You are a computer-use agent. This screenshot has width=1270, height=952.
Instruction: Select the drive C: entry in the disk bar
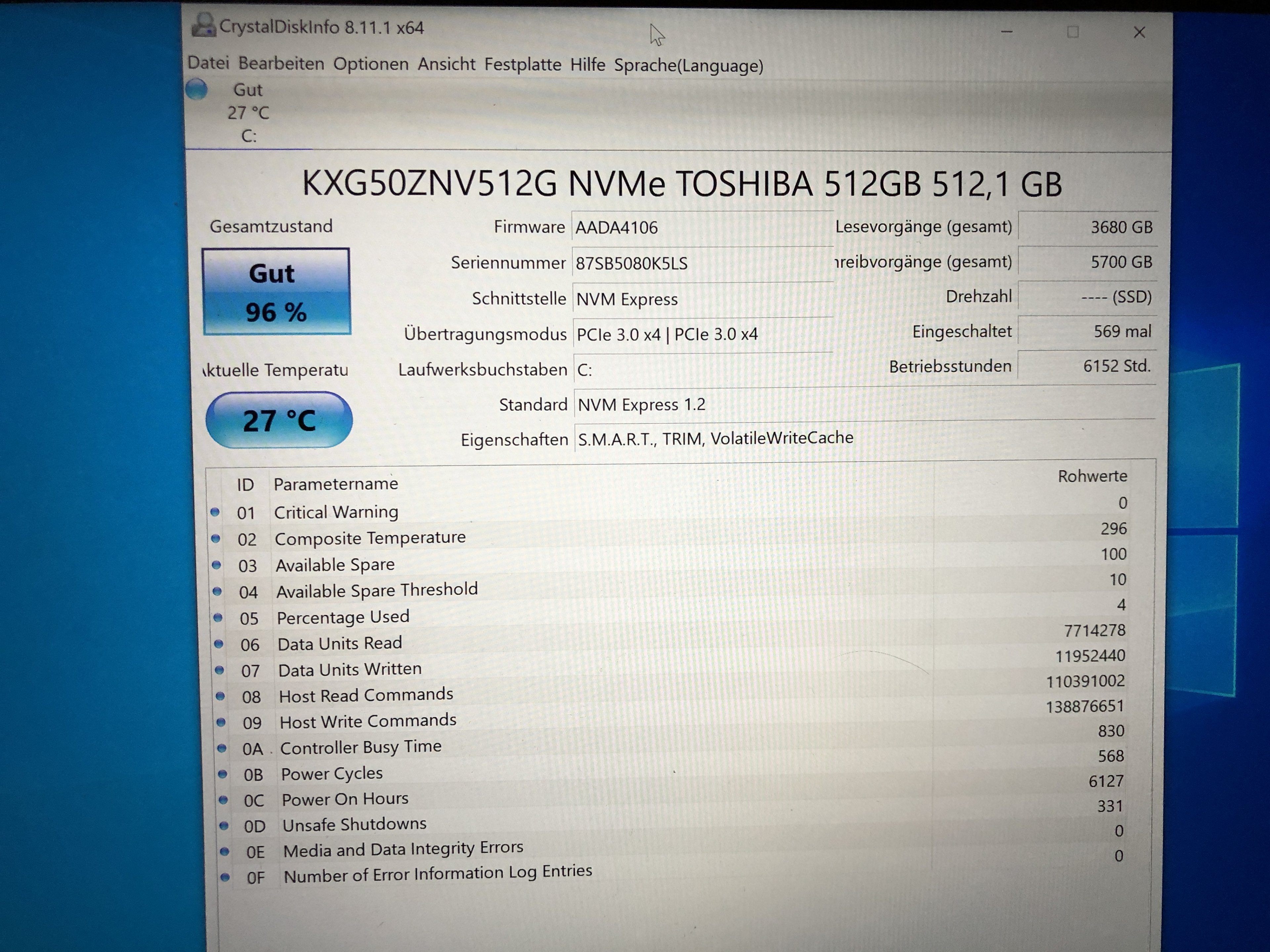248,113
